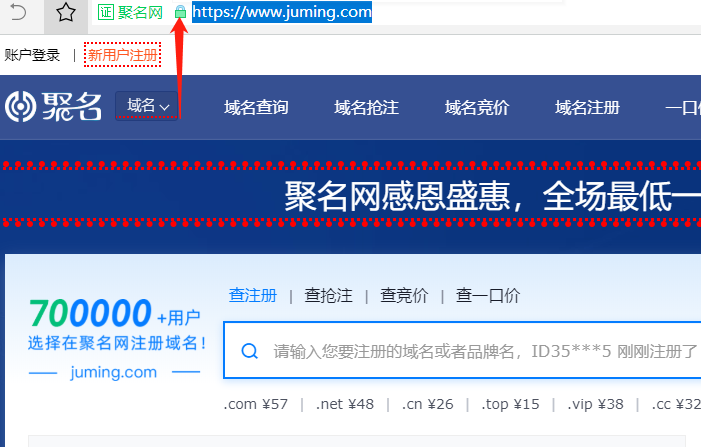Click the .vip ¥38 price

[595, 404]
